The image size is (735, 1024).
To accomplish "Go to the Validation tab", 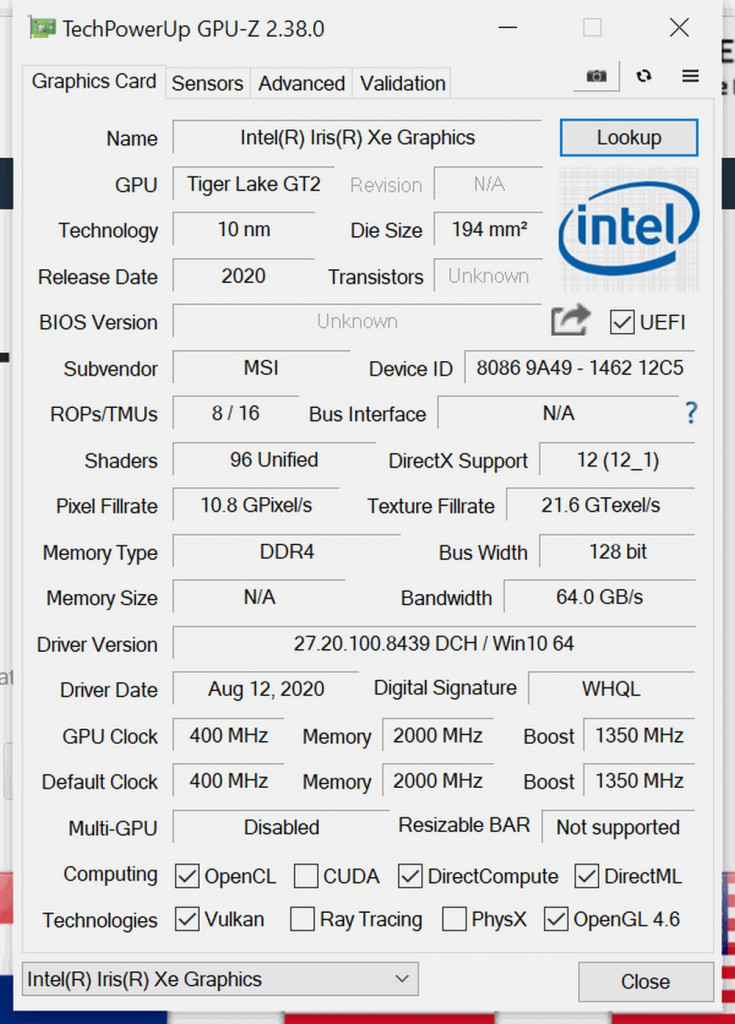I will click(402, 84).
